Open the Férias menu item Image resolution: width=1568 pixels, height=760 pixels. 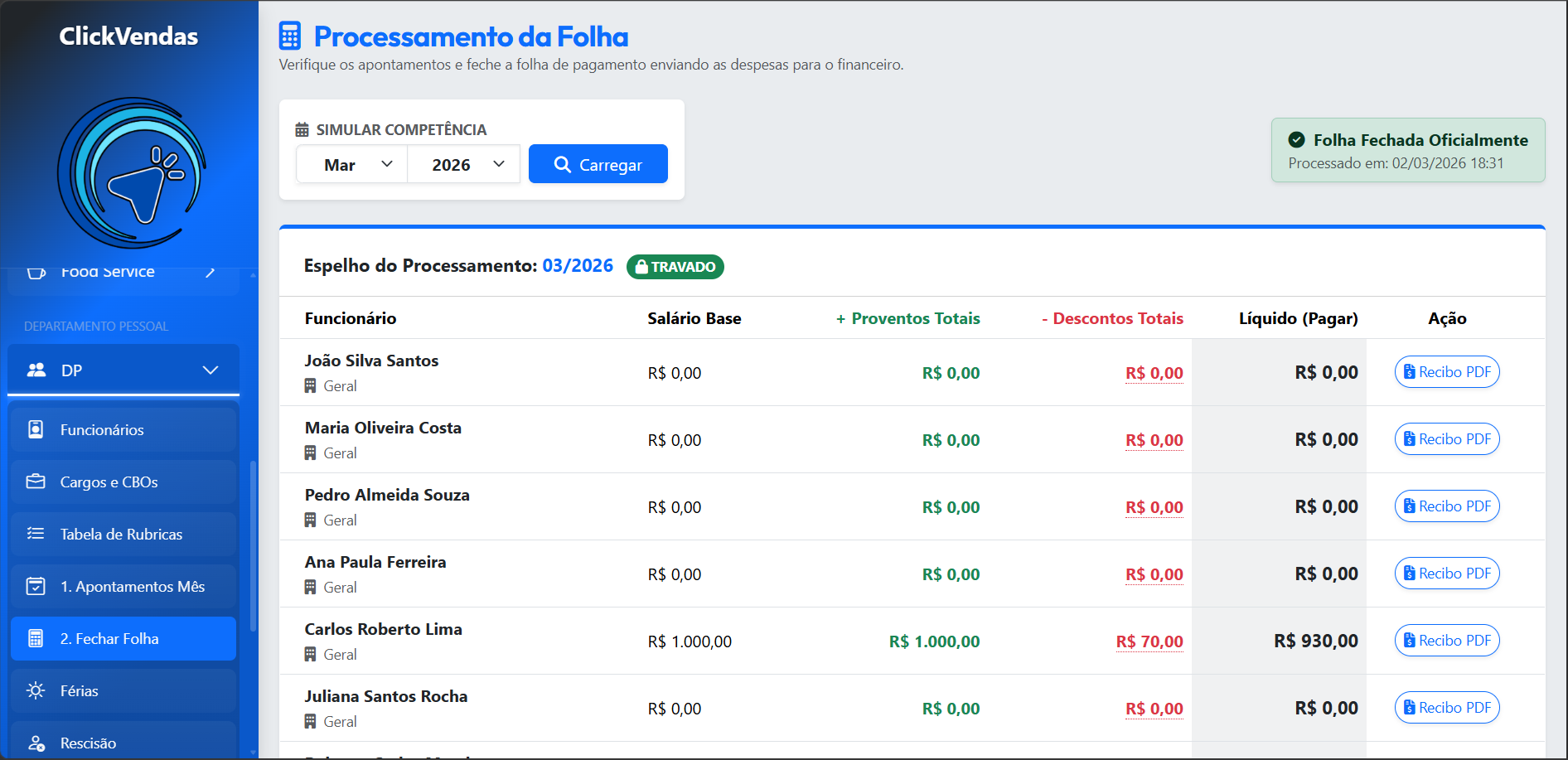tap(123, 690)
